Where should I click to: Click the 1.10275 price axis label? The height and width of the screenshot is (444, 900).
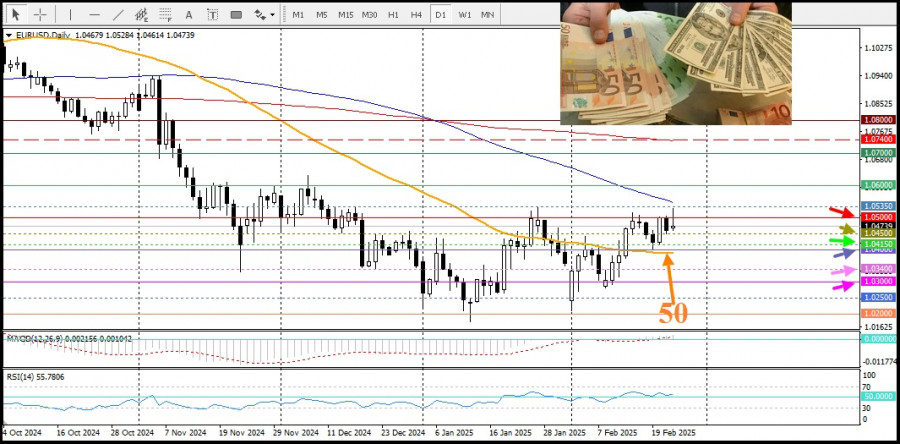click(x=878, y=48)
